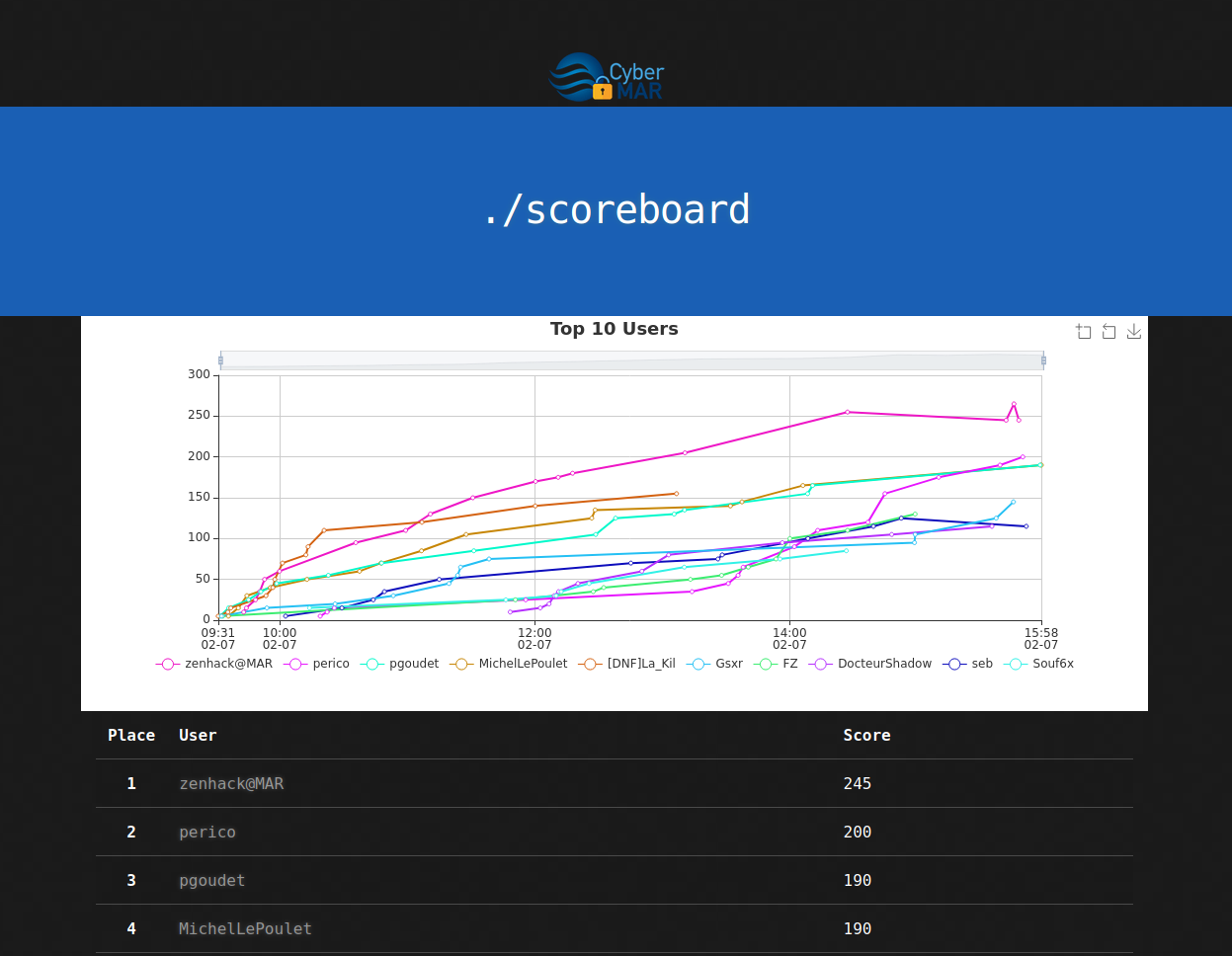Hide DocteurShadow series in the legend
1232x956 pixels.
(x=870, y=664)
